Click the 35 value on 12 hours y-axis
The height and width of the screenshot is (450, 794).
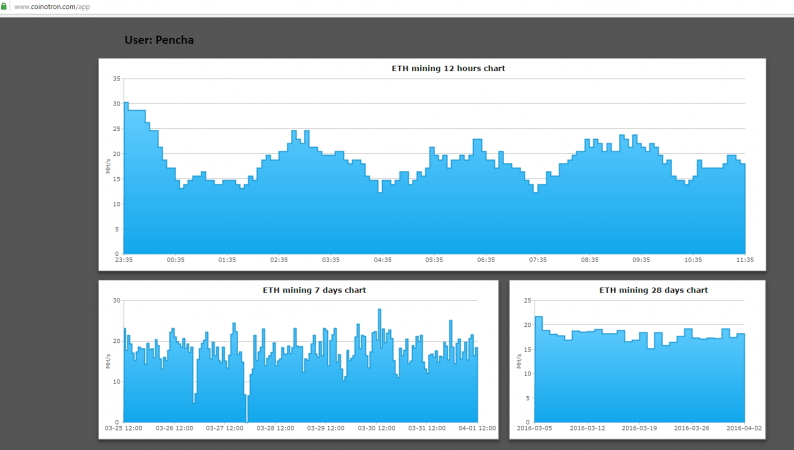tap(116, 78)
